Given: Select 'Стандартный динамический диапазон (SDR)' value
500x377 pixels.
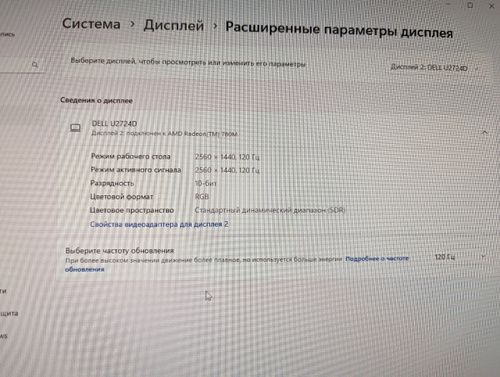Looking at the screenshot, I should (270, 210).
